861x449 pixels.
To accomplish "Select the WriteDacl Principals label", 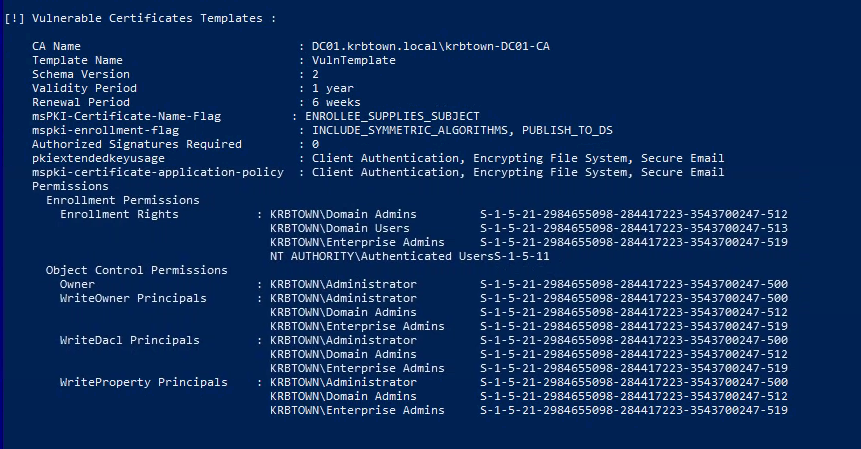I will pos(130,340).
